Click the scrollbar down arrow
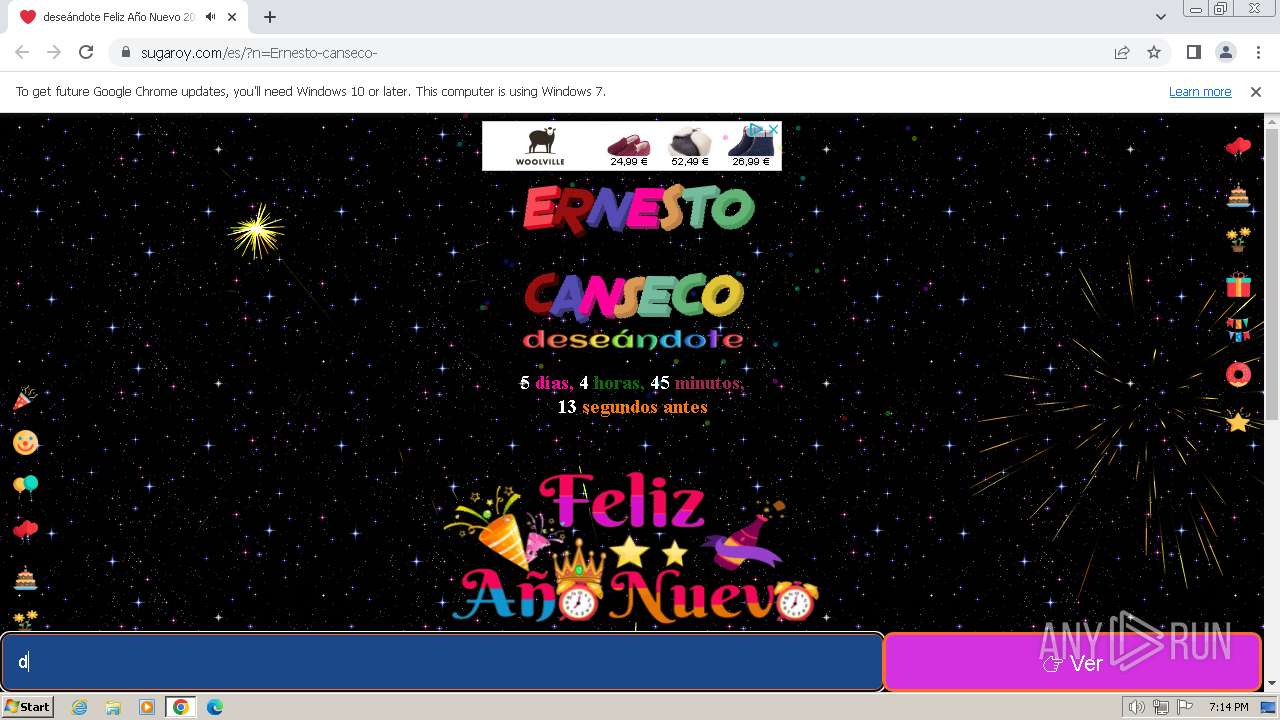The height and width of the screenshot is (720, 1280). pyautogui.click(x=1272, y=684)
